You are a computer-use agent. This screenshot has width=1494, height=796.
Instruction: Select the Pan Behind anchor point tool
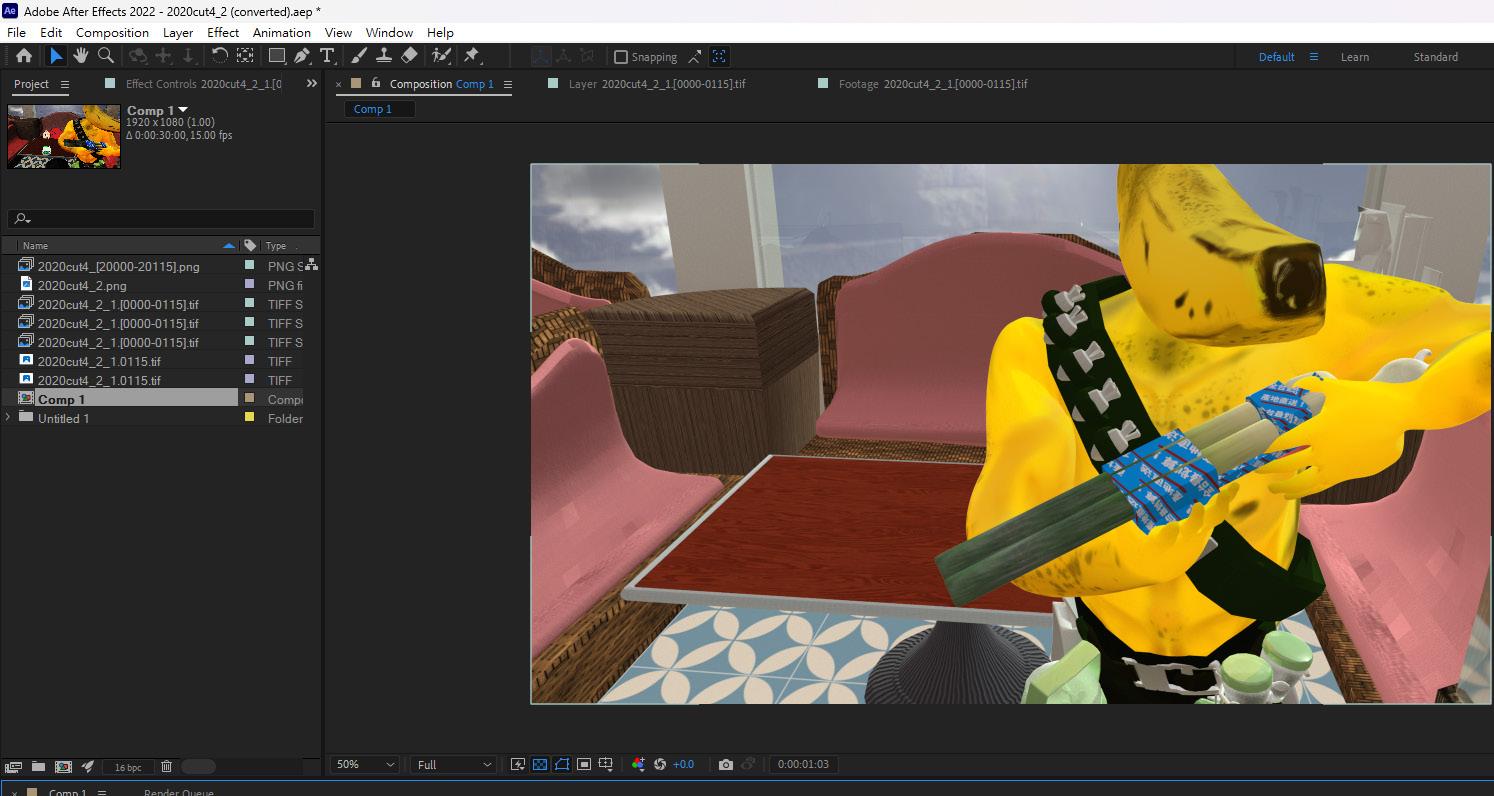coord(245,56)
